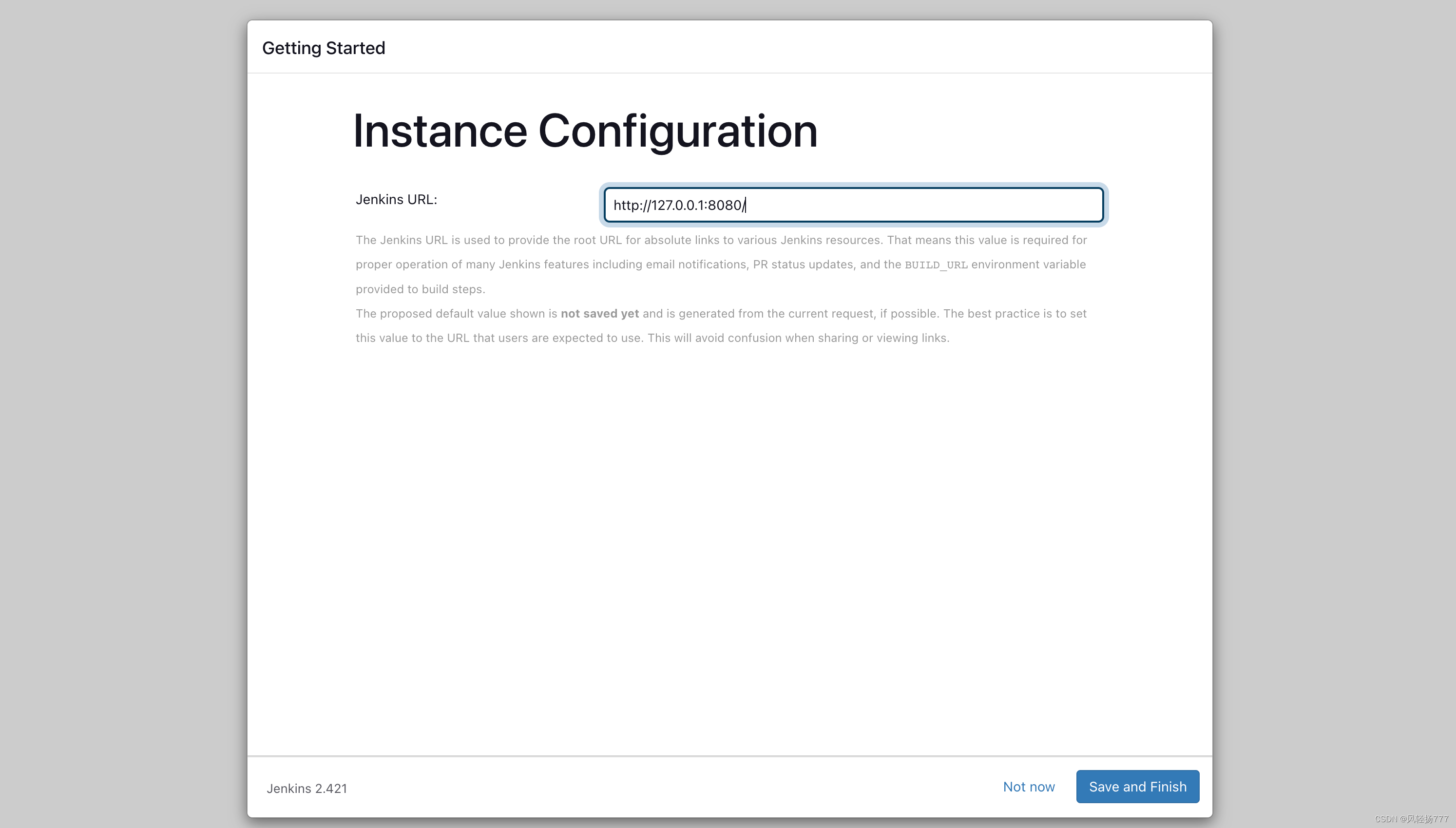Click the Instance Configuration heading
Image resolution: width=1456 pixels, height=828 pixels.
coord(585,131)
